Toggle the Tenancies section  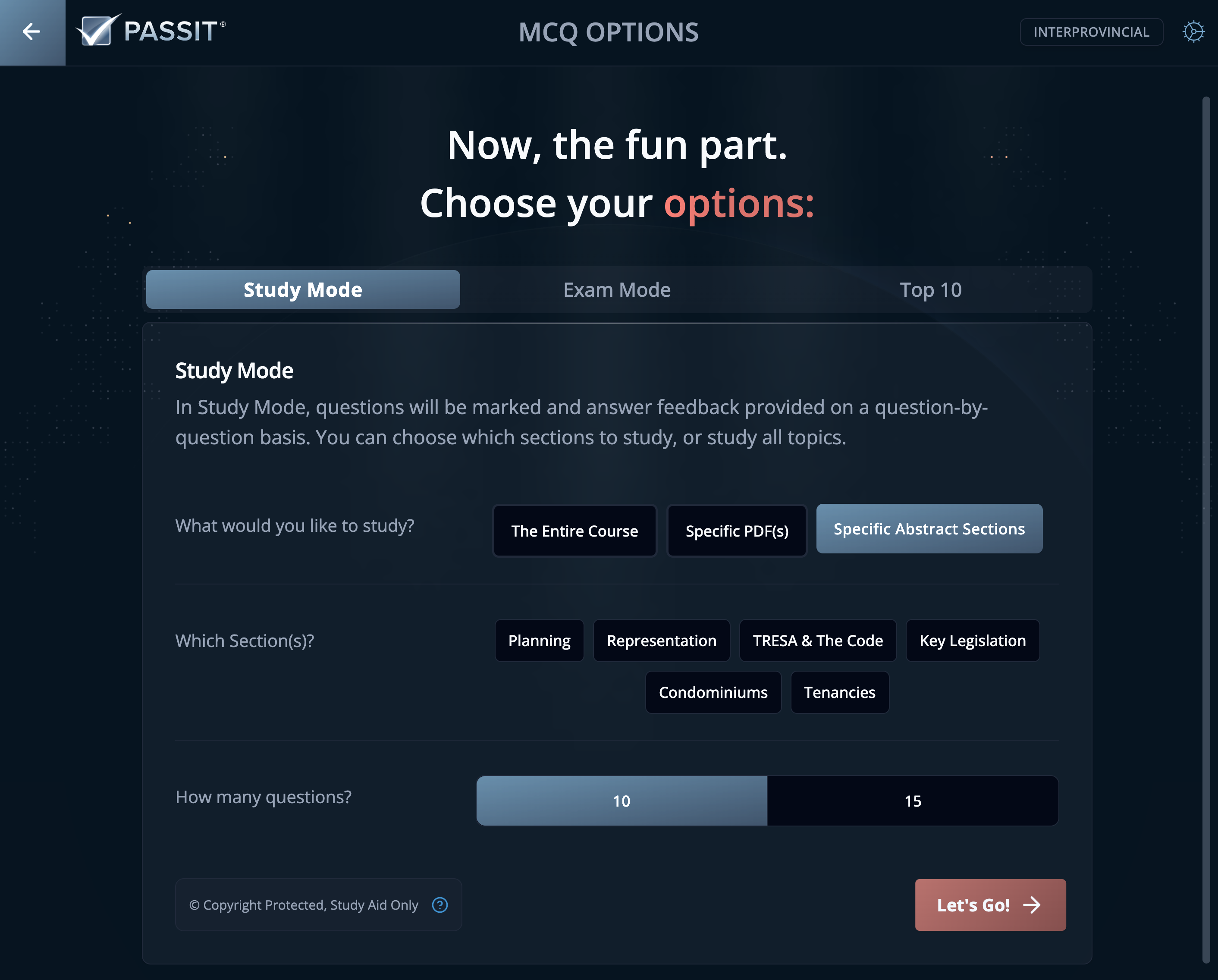click(839, 692)
